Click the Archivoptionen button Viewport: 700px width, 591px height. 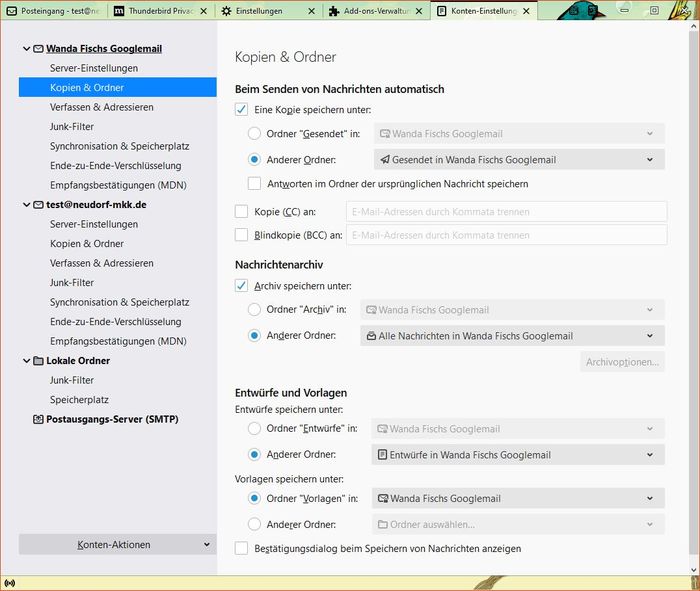point(622,362)
